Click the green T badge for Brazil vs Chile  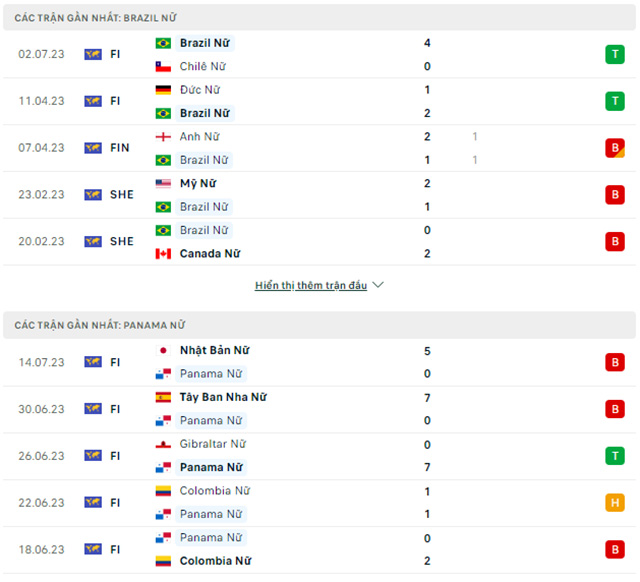click(615, 54)
